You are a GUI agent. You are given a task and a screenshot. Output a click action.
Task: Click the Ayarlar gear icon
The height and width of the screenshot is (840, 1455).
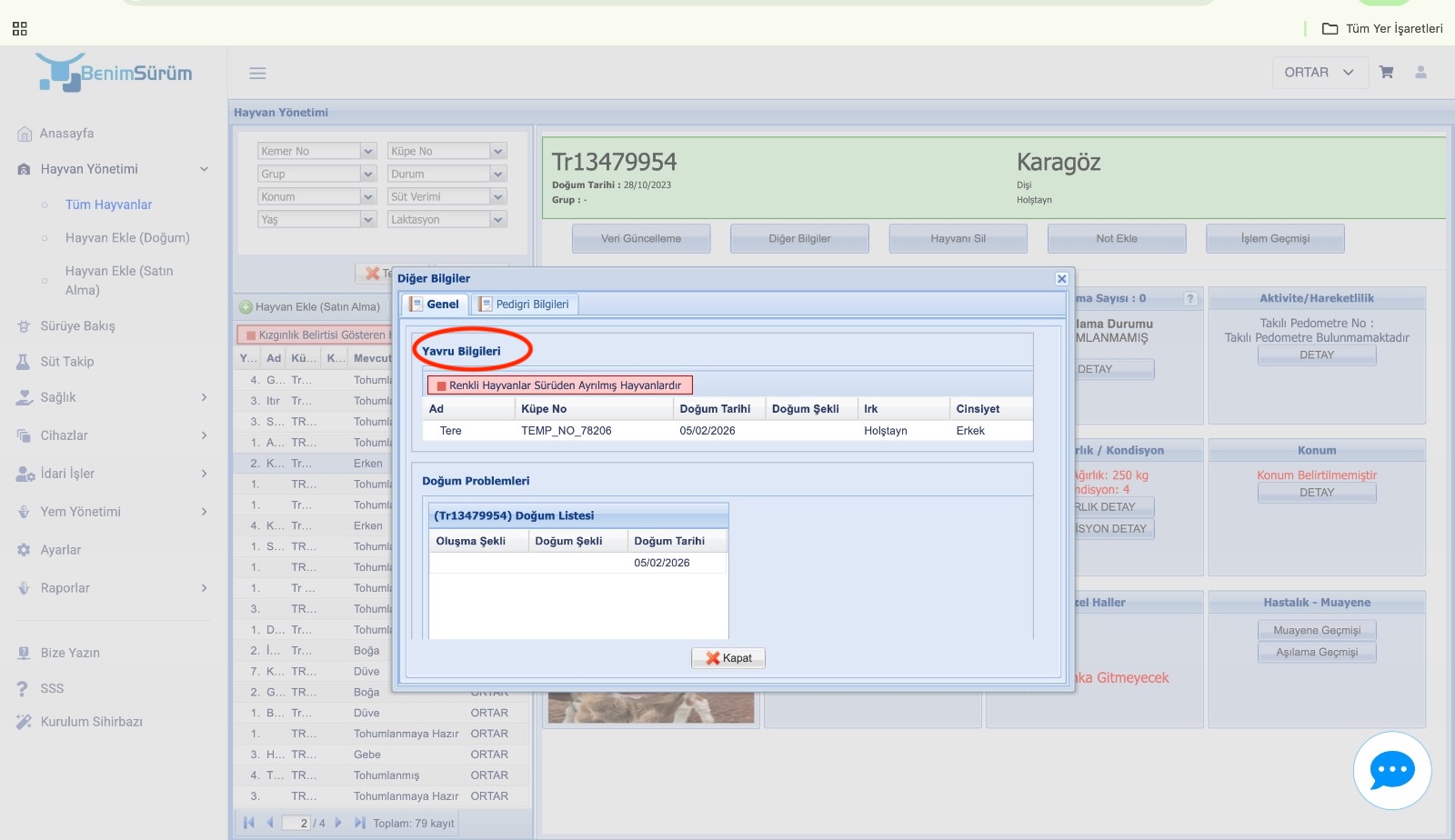(24, 550)
